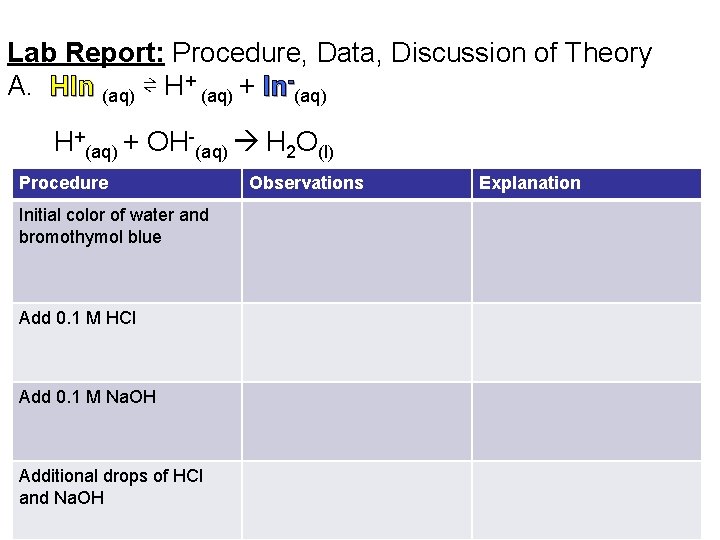Click the Observations cell for the NaOH row

356,421
